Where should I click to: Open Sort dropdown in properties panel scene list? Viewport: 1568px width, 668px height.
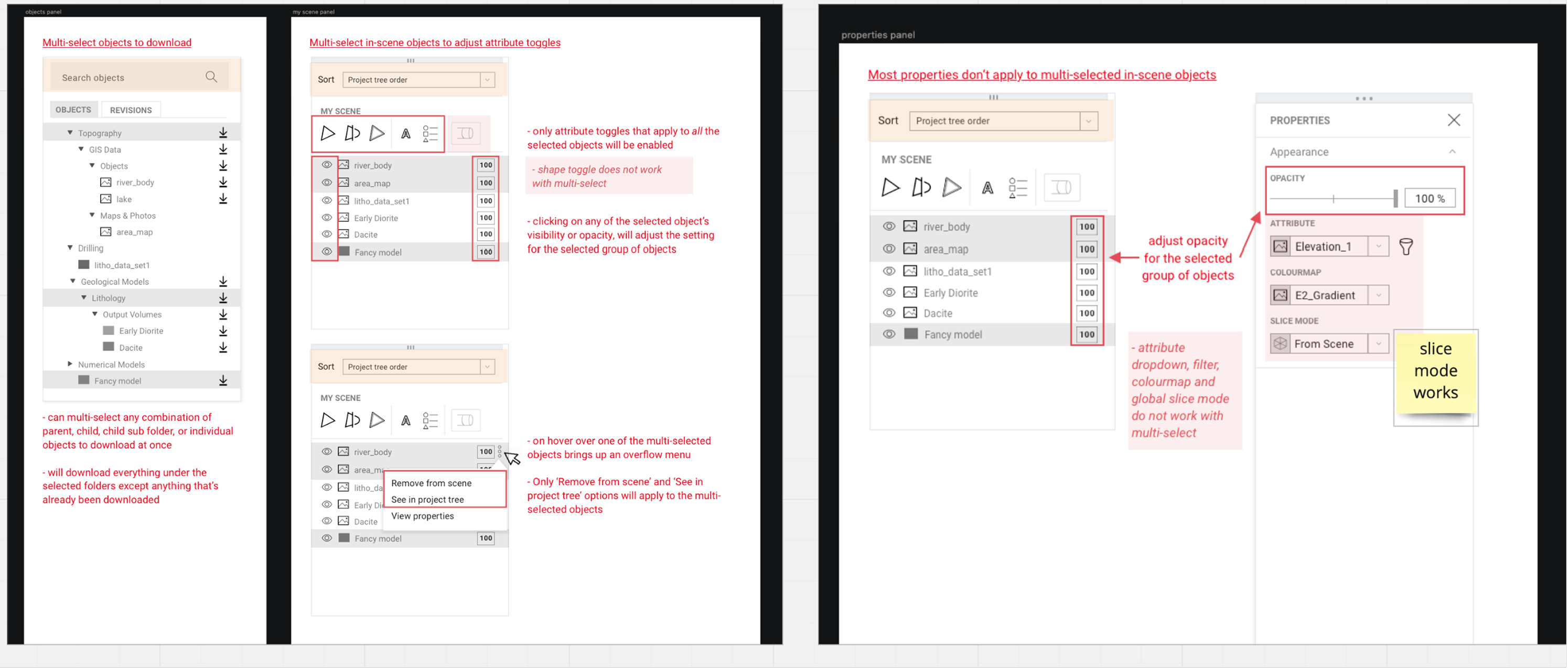(x=1004, y=121)
